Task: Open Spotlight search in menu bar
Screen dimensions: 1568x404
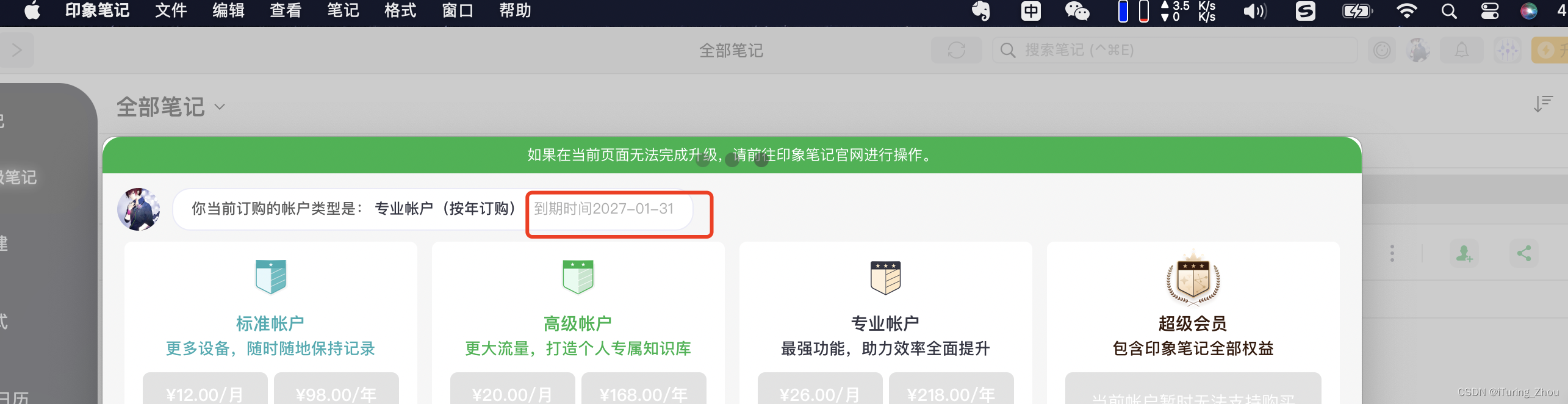Action: click(x=1449, y=11)
